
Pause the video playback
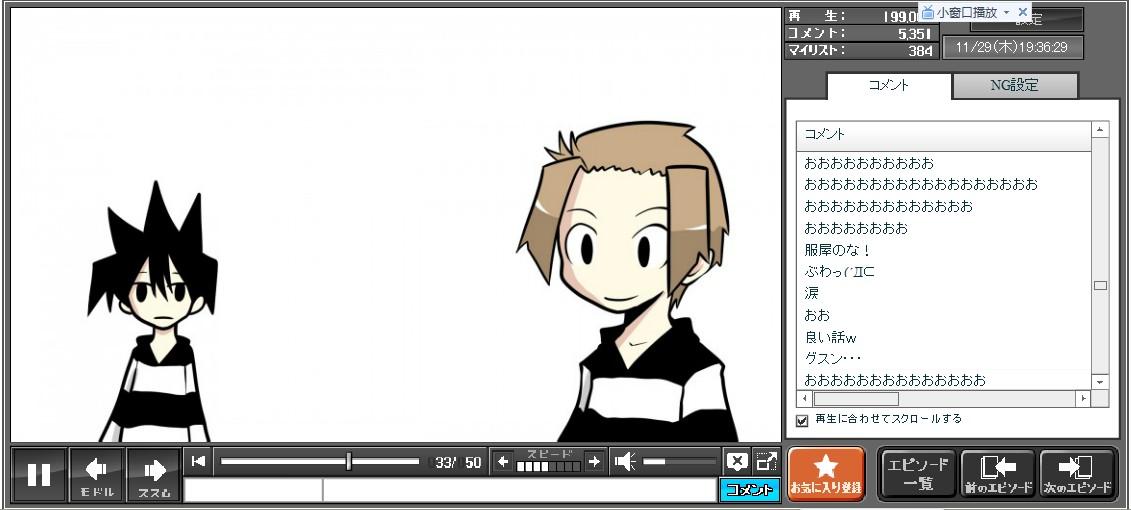click(39, 474)
